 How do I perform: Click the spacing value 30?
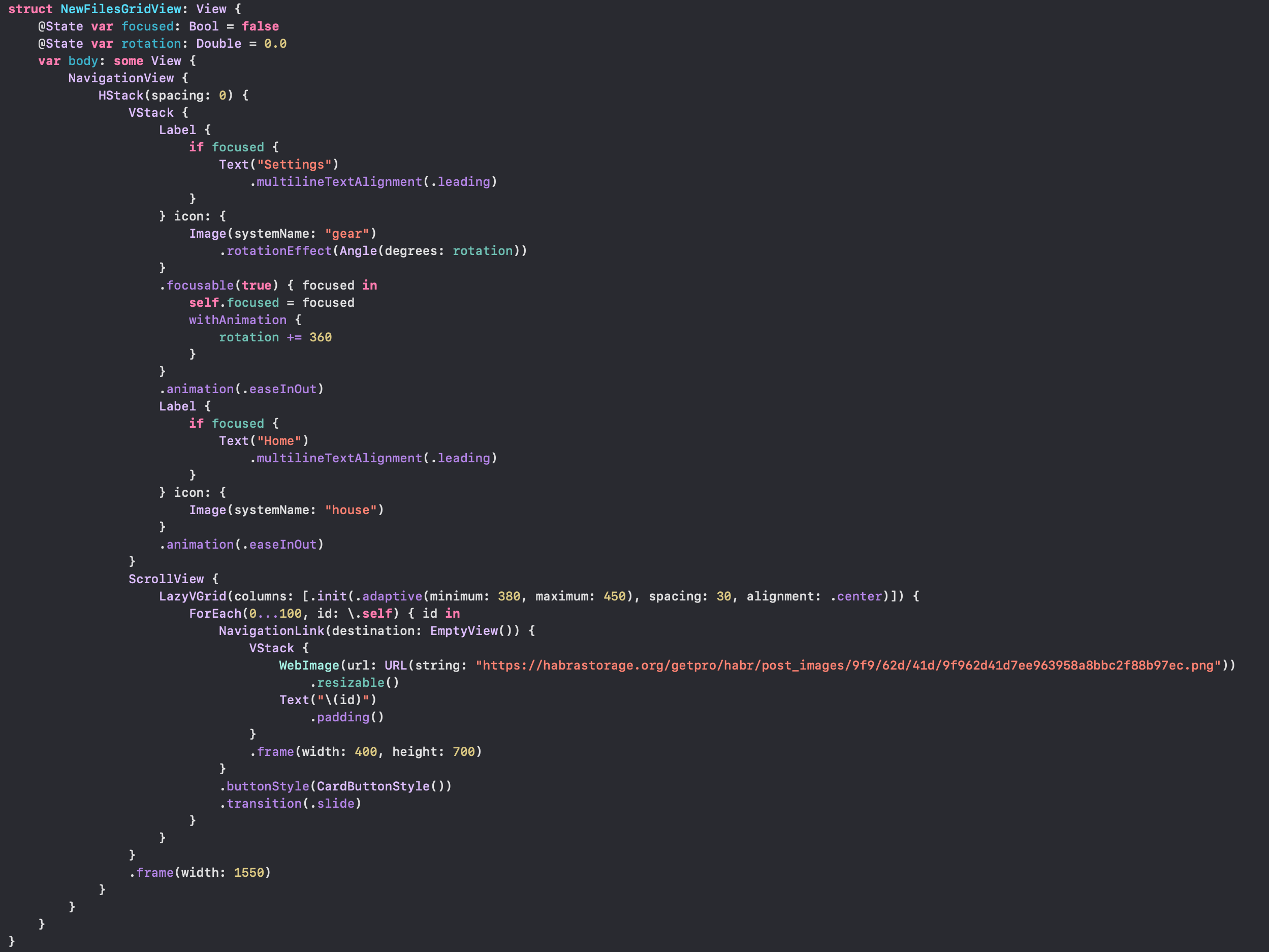pos(724,596)
